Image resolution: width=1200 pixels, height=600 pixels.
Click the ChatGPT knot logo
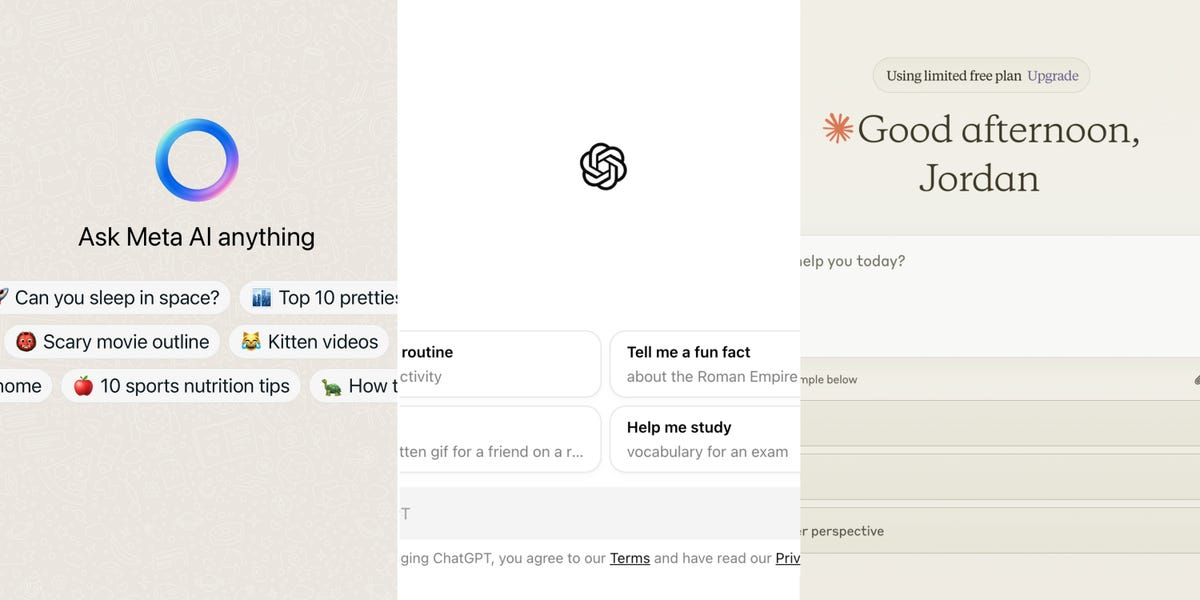[x=603, y=166]
